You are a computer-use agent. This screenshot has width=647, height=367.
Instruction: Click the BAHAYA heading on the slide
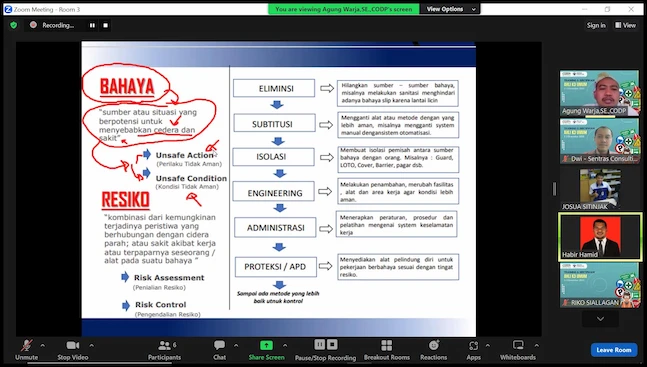click(127, 88)
